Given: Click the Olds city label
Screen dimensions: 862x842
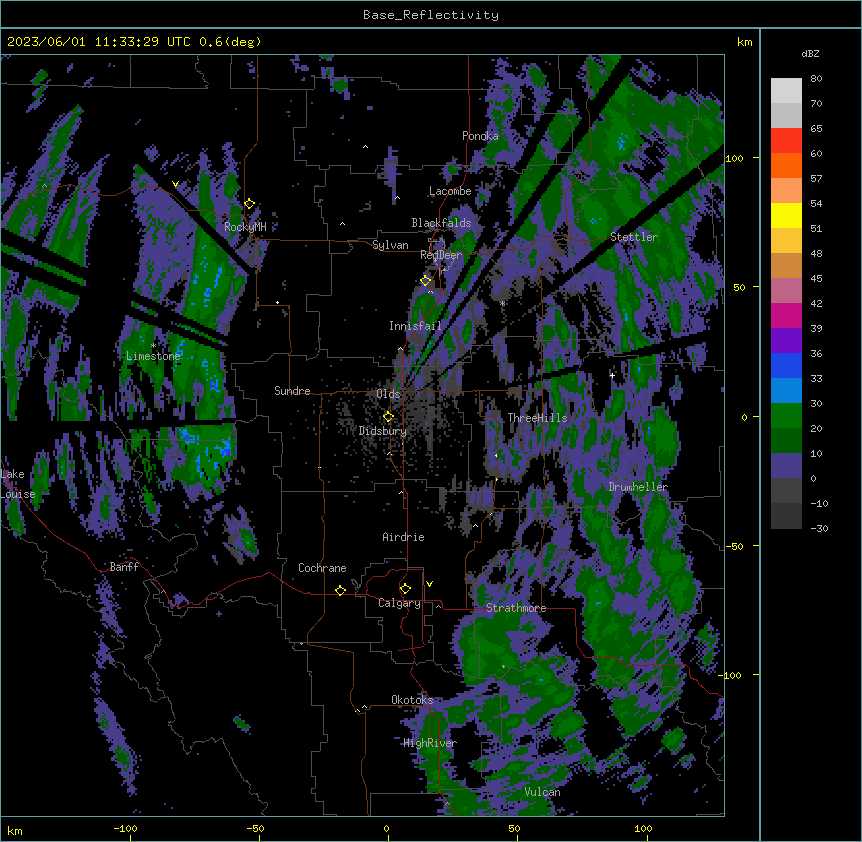Looking at the screenshot, I should tap(388, 394).
